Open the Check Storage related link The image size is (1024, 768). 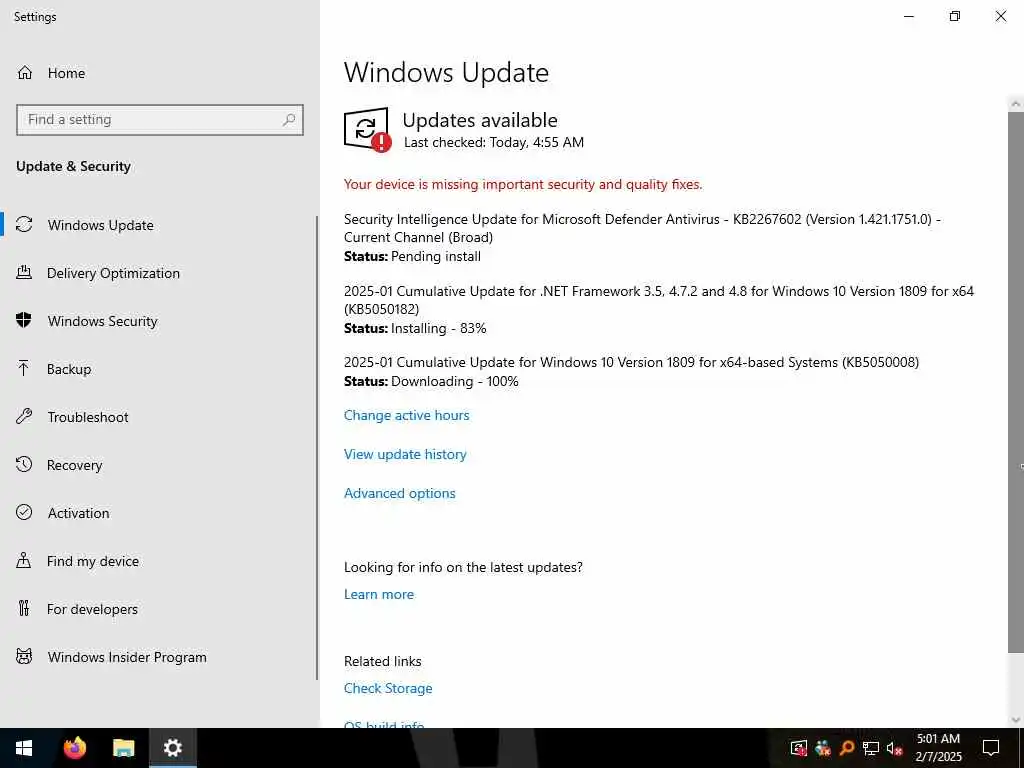pos(388,688)
